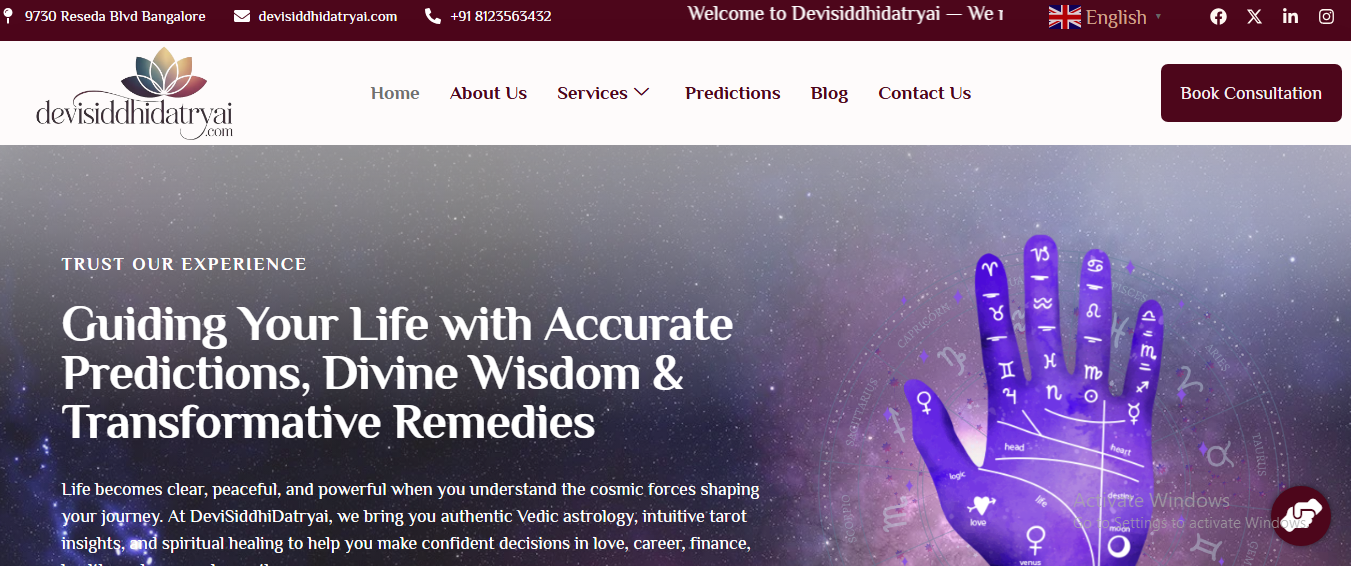Open the About Us page
Screen dimensions: 1351x566
click(x=488, y=93)
